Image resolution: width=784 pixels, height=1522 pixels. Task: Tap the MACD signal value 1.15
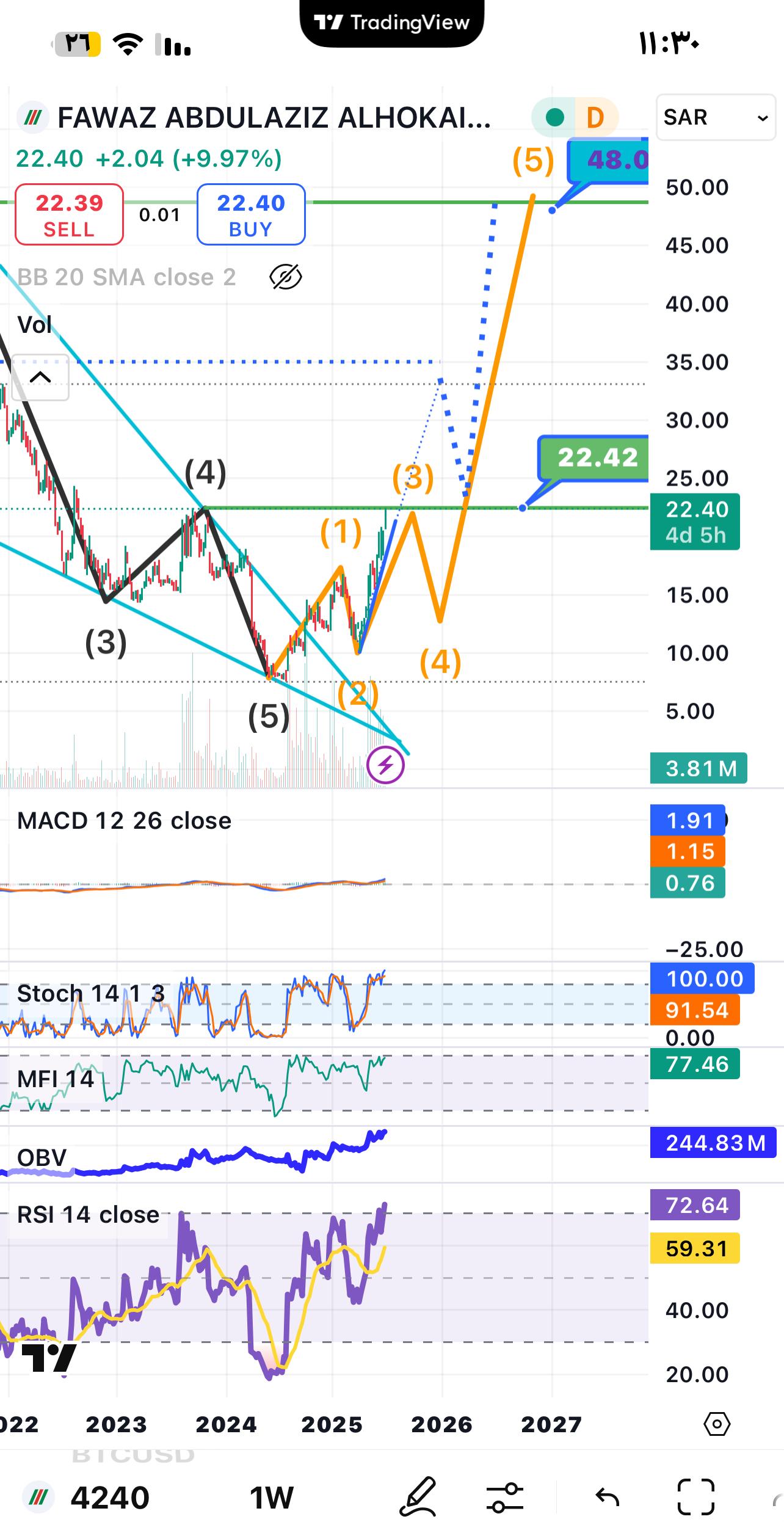click(x=688, y=851)
